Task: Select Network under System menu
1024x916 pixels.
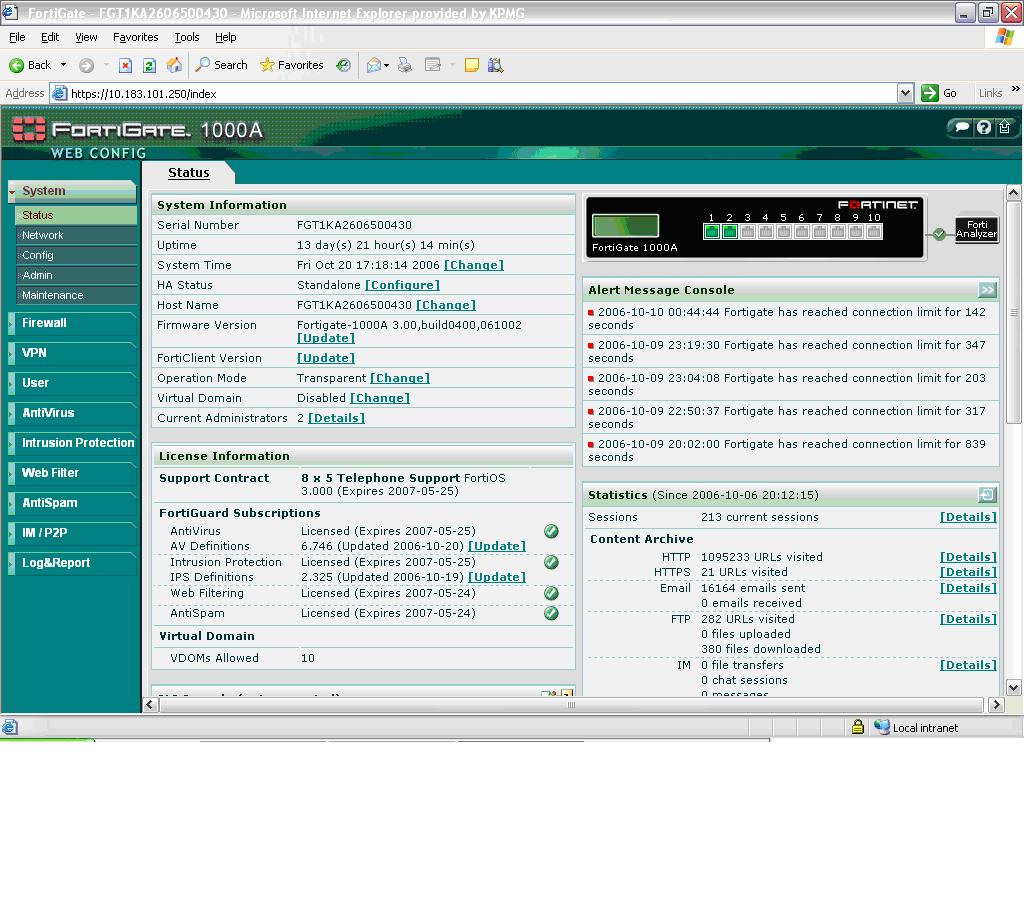Action: [x=43, y=235]
